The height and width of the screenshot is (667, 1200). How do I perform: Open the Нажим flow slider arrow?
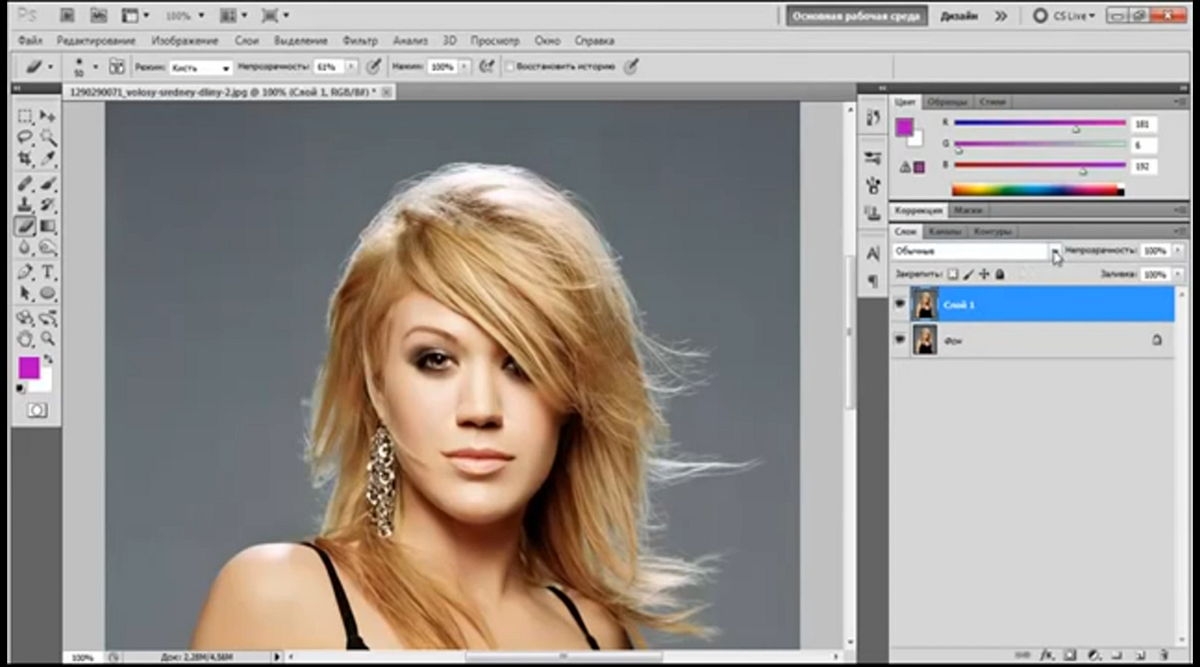(x=464, y=67)
